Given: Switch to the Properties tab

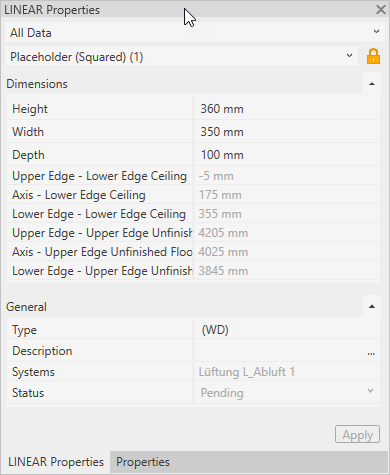Looking at the screenshot, I should pyautogui.click(x=143, y=462).
